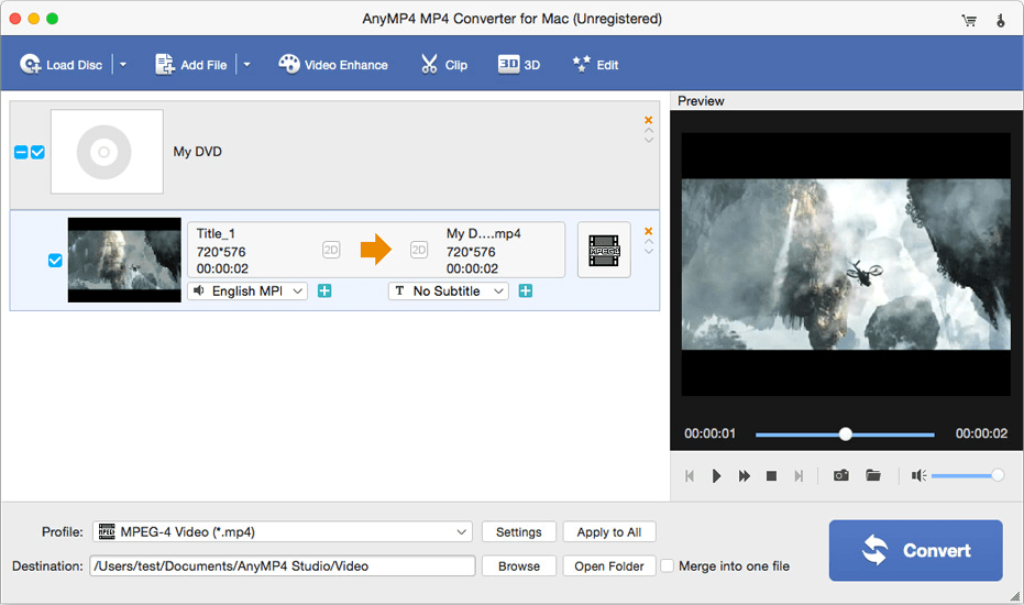Click the Open Folder button
This screenshot has width=1024, height=605.
coord(609,566)
